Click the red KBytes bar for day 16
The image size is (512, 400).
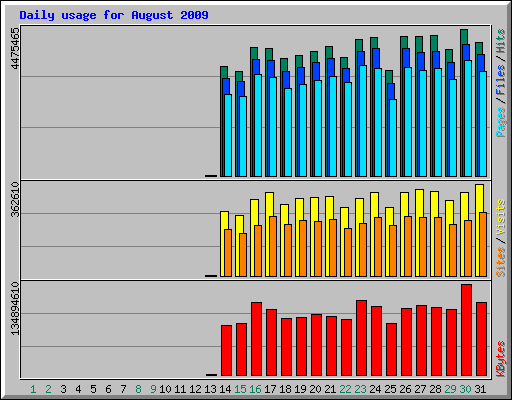256,339
